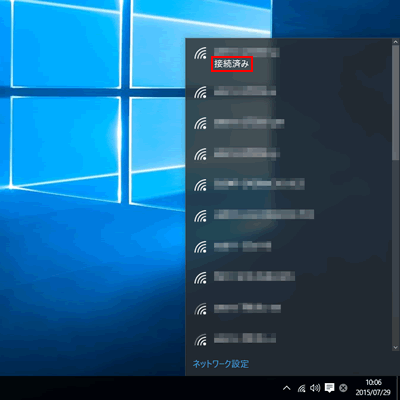Click the 接続済み status text

[x=232, y=64]
